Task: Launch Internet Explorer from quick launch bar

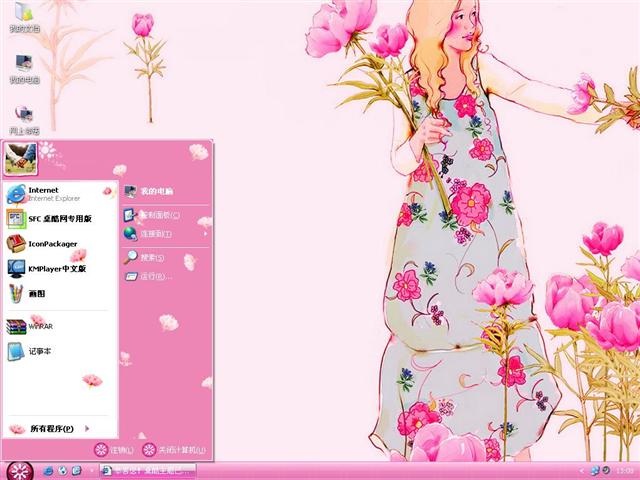Action: pyautogui.click(x=48, y=471)
